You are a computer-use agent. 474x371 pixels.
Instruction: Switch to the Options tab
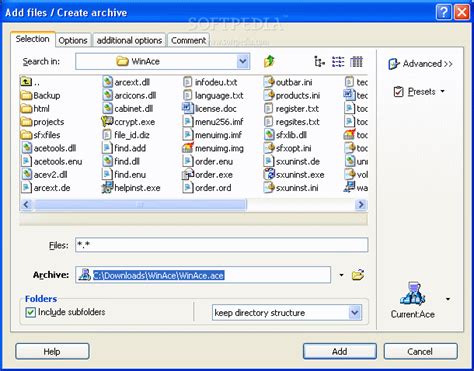(73, 41)
